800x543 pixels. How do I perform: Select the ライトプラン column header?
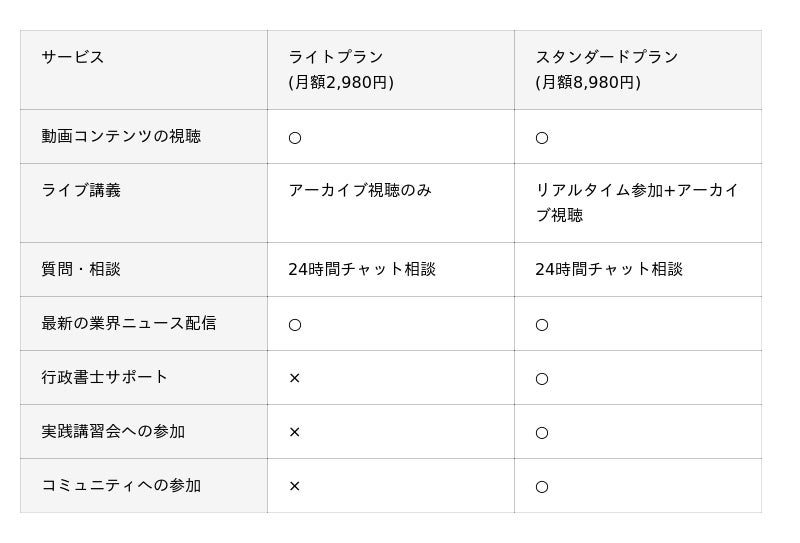pos(341,70)
